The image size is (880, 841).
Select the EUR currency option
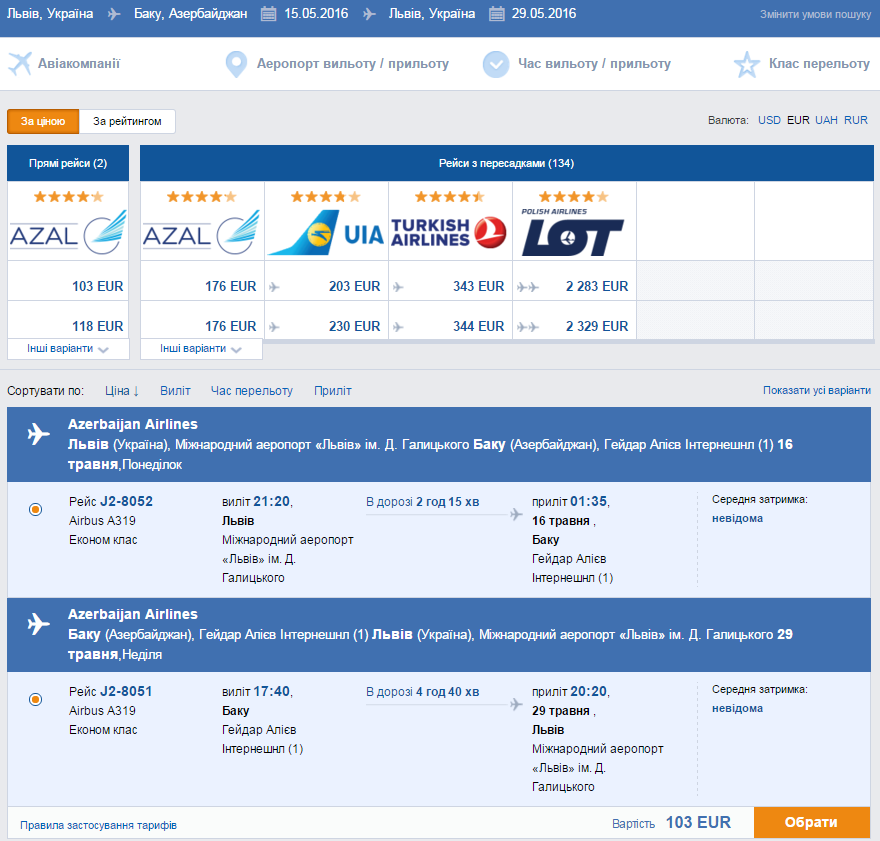coord(798,120)
